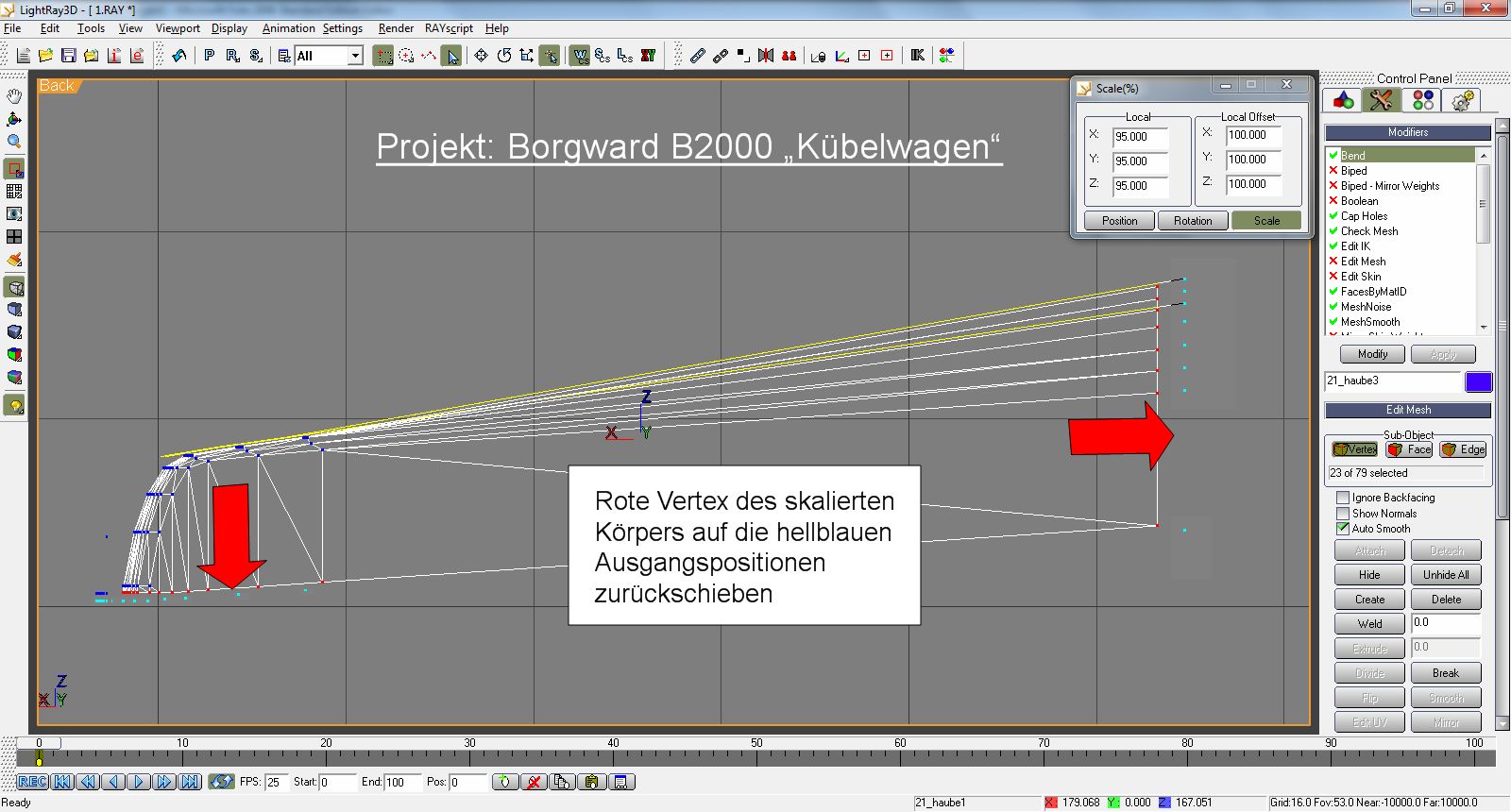
Task: Activate the Select object arrow tool
Action: point(452,56)
